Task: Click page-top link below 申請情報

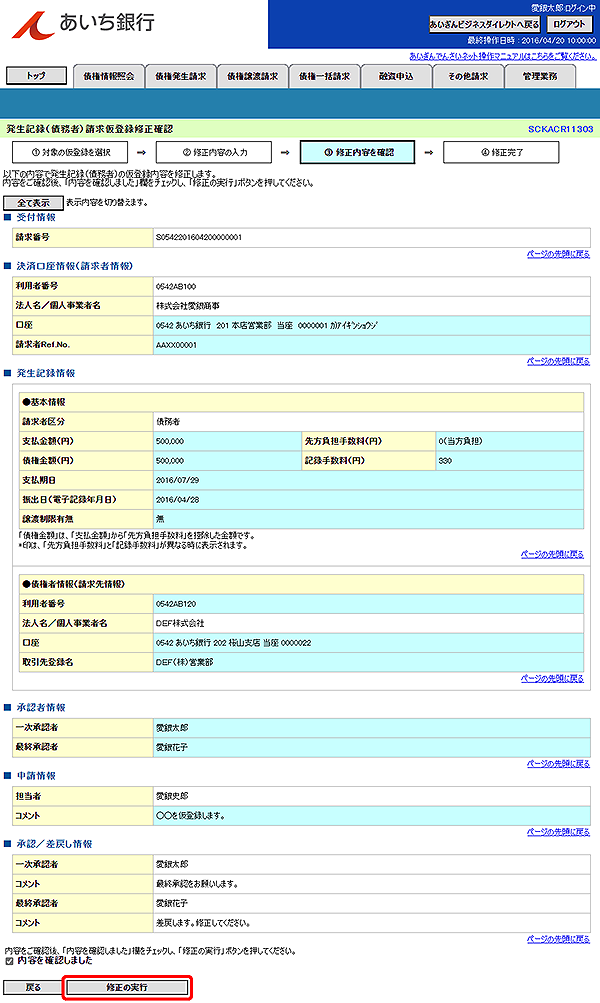Action: [558, 832]
